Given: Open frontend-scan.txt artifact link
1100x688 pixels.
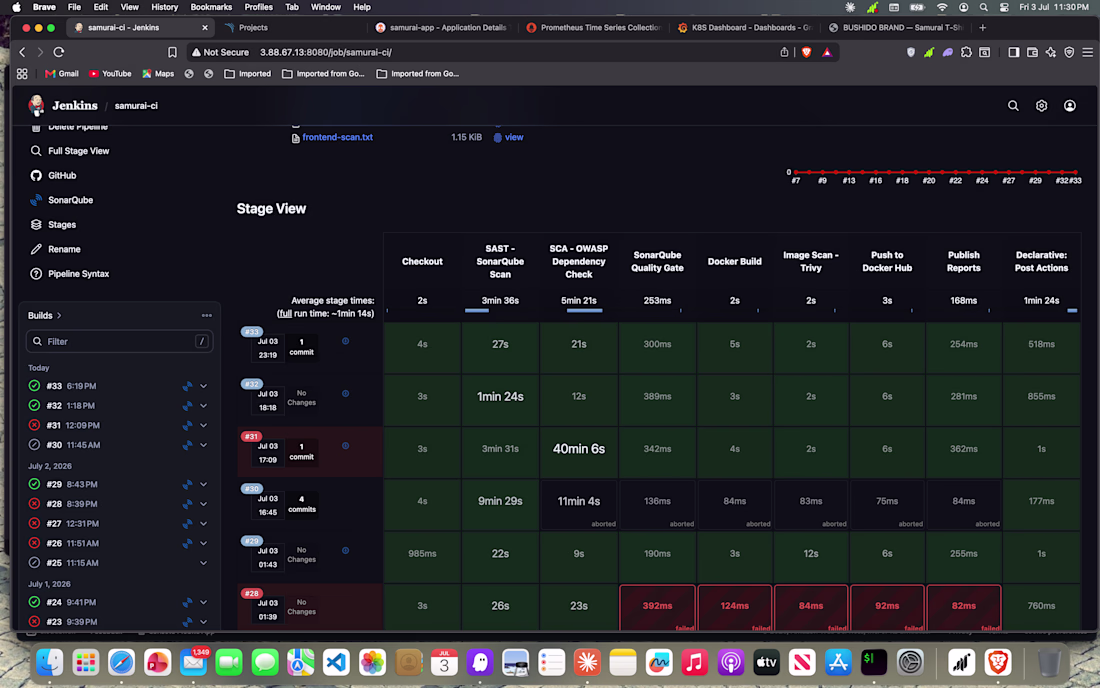Looking at the screenshot, I should coord(337,137).
